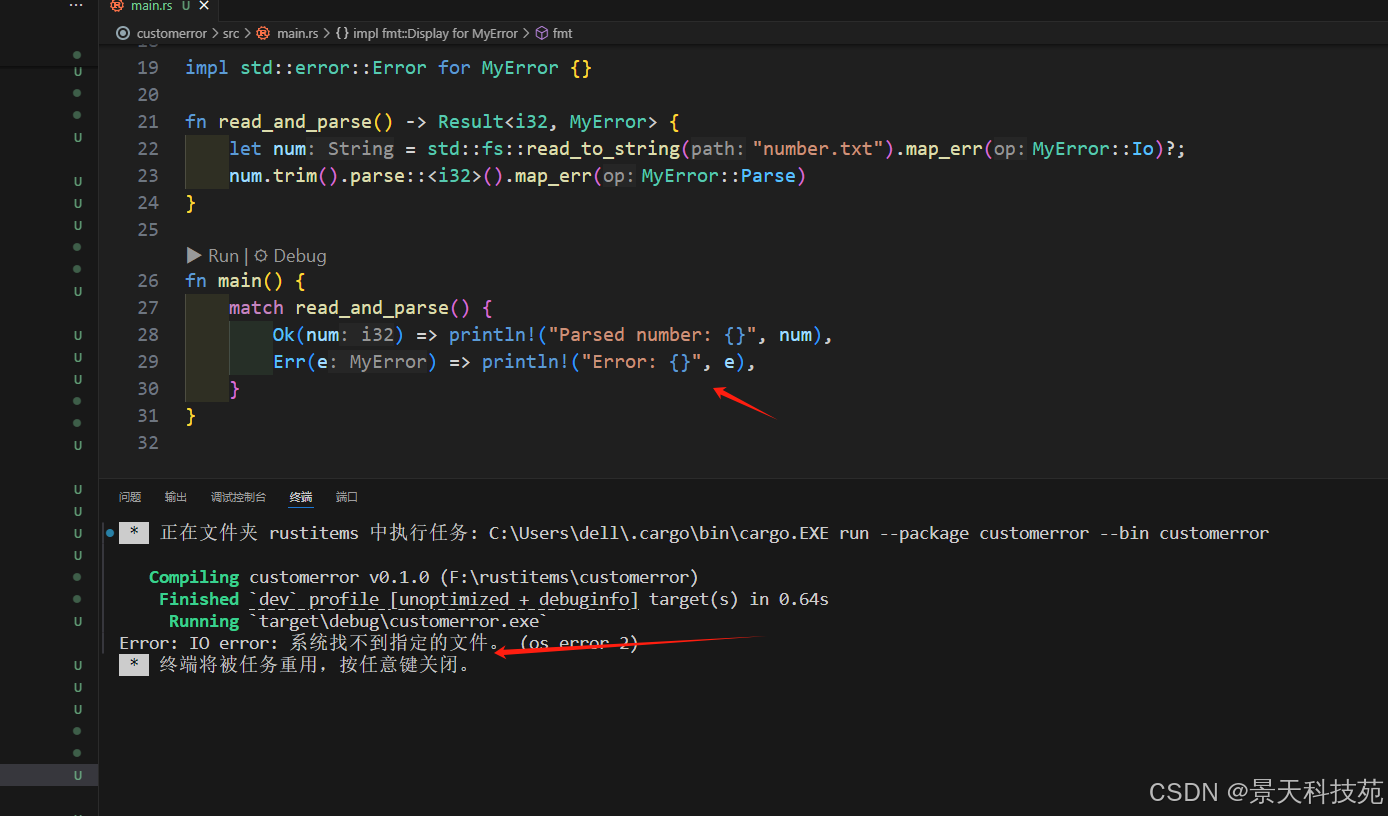Select src folder in the breadcrumb
This screenshot has width=1388, height=816.
click(x=231, y=33)
